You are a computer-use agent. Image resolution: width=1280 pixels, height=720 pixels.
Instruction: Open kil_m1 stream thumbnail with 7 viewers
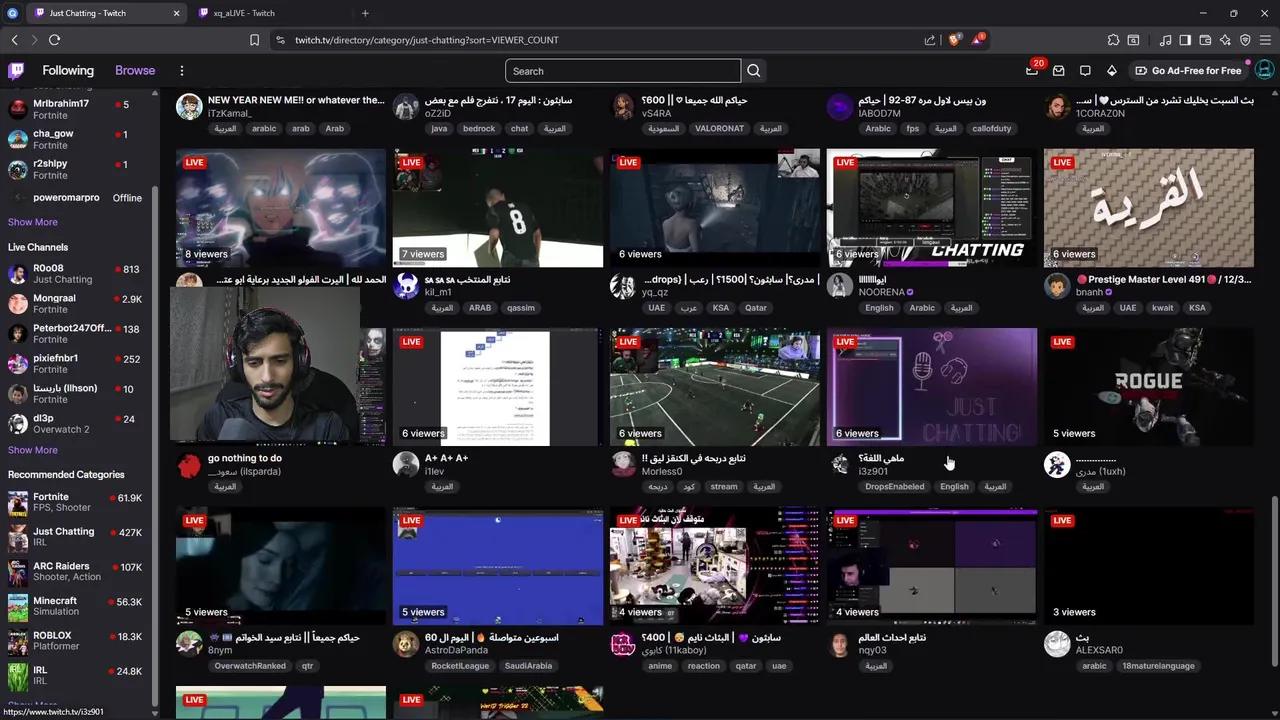pyautogui.click(x=498, y=208)
